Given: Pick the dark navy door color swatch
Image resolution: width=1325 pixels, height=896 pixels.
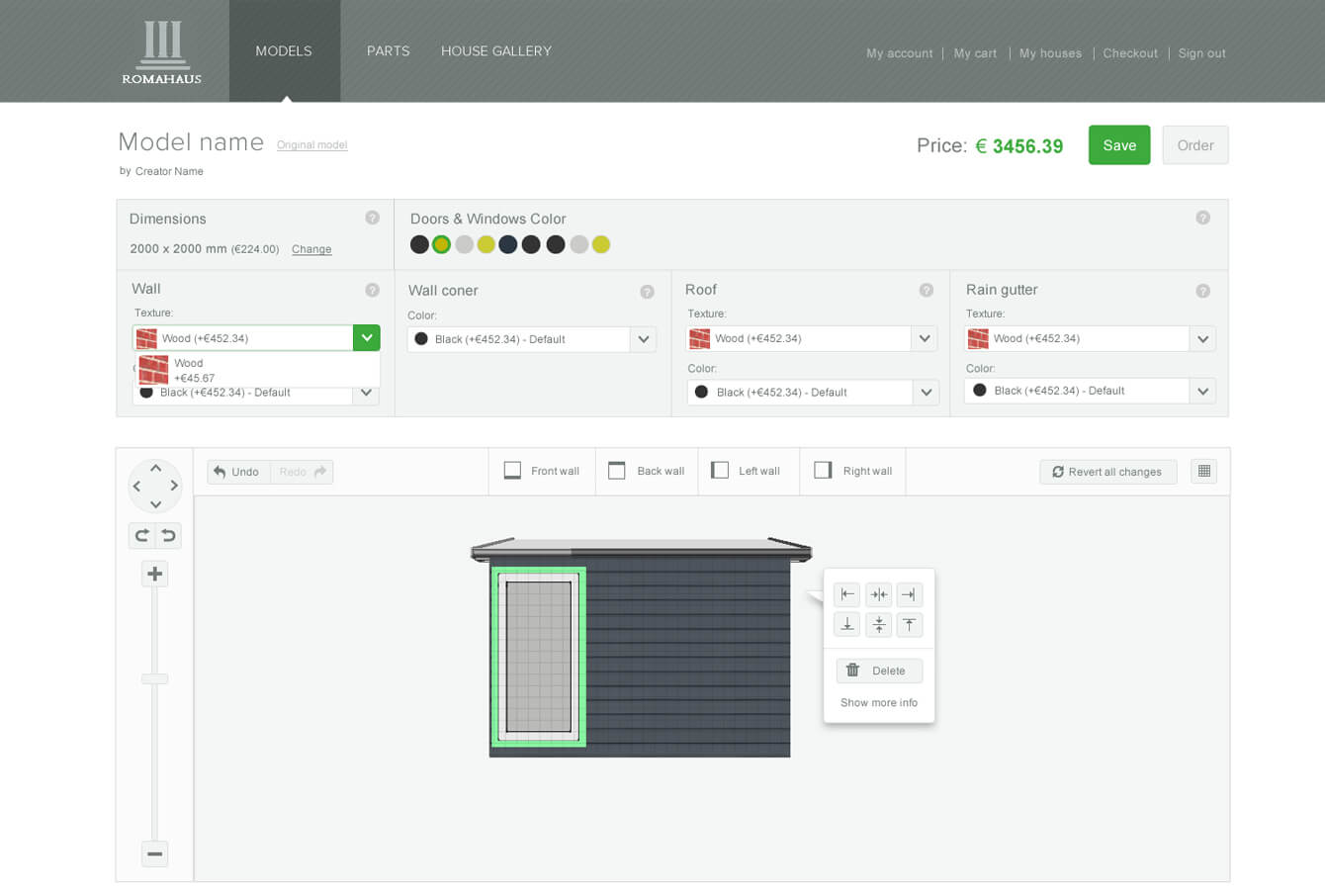Looking at the screenshot, I should coord(508,244).
